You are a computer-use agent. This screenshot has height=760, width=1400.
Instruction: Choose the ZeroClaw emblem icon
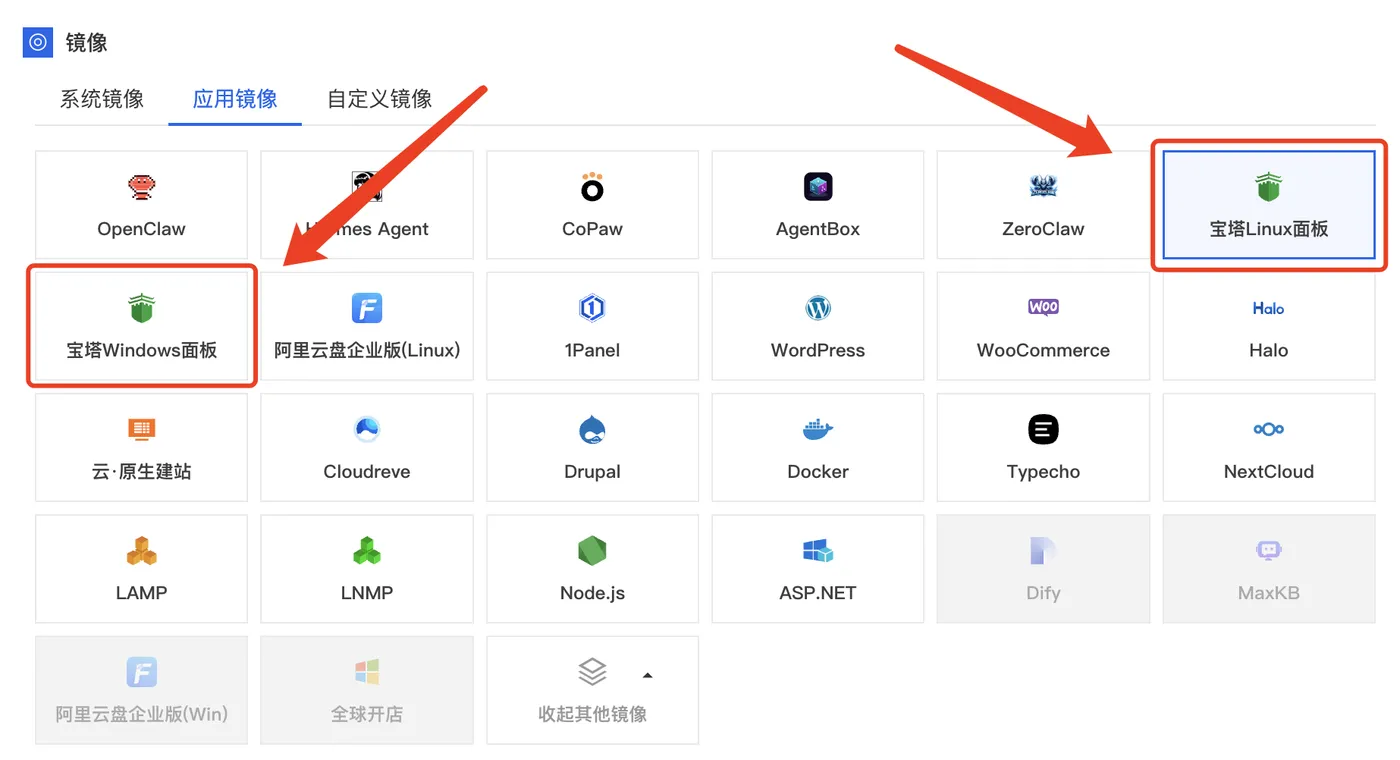point(1043,187)
